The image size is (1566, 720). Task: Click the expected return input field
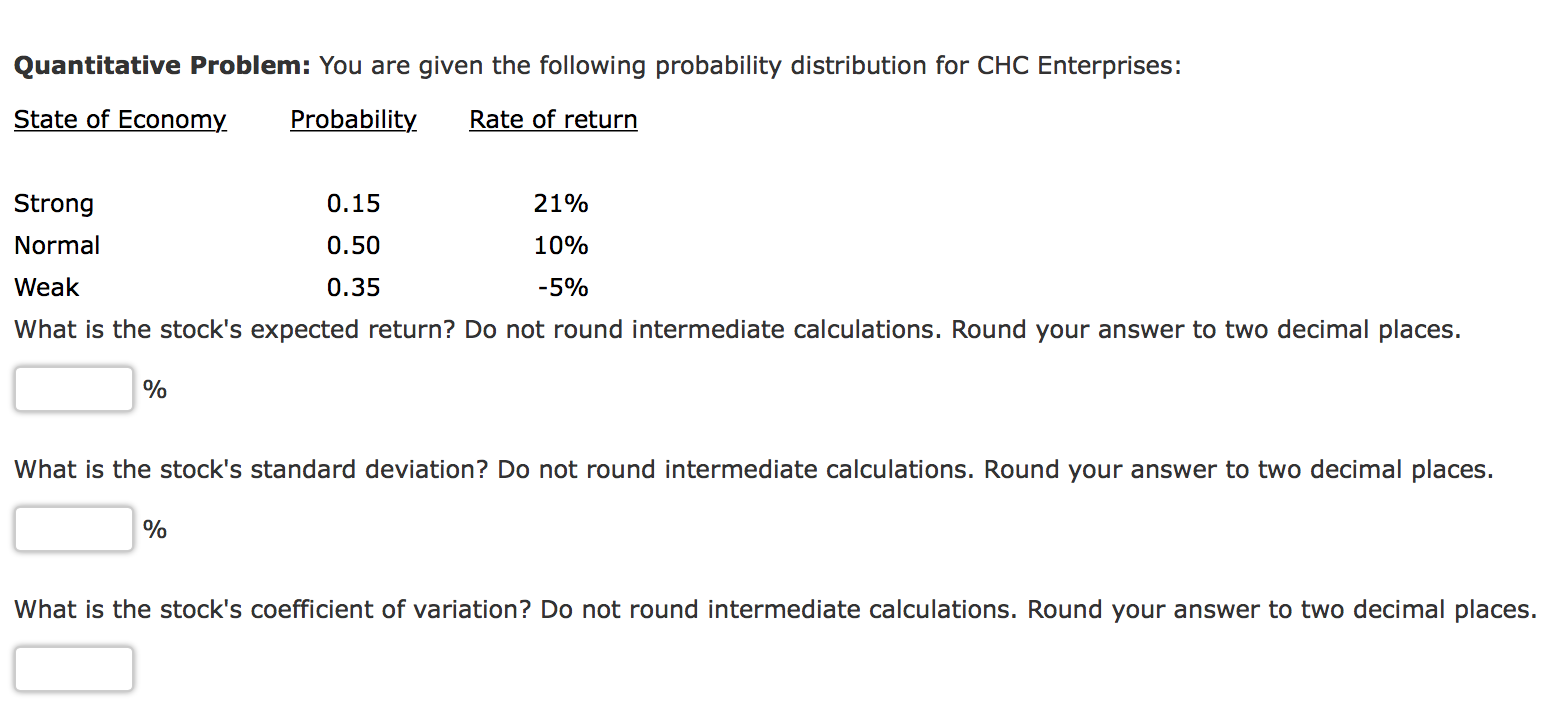tap(73, 388)
